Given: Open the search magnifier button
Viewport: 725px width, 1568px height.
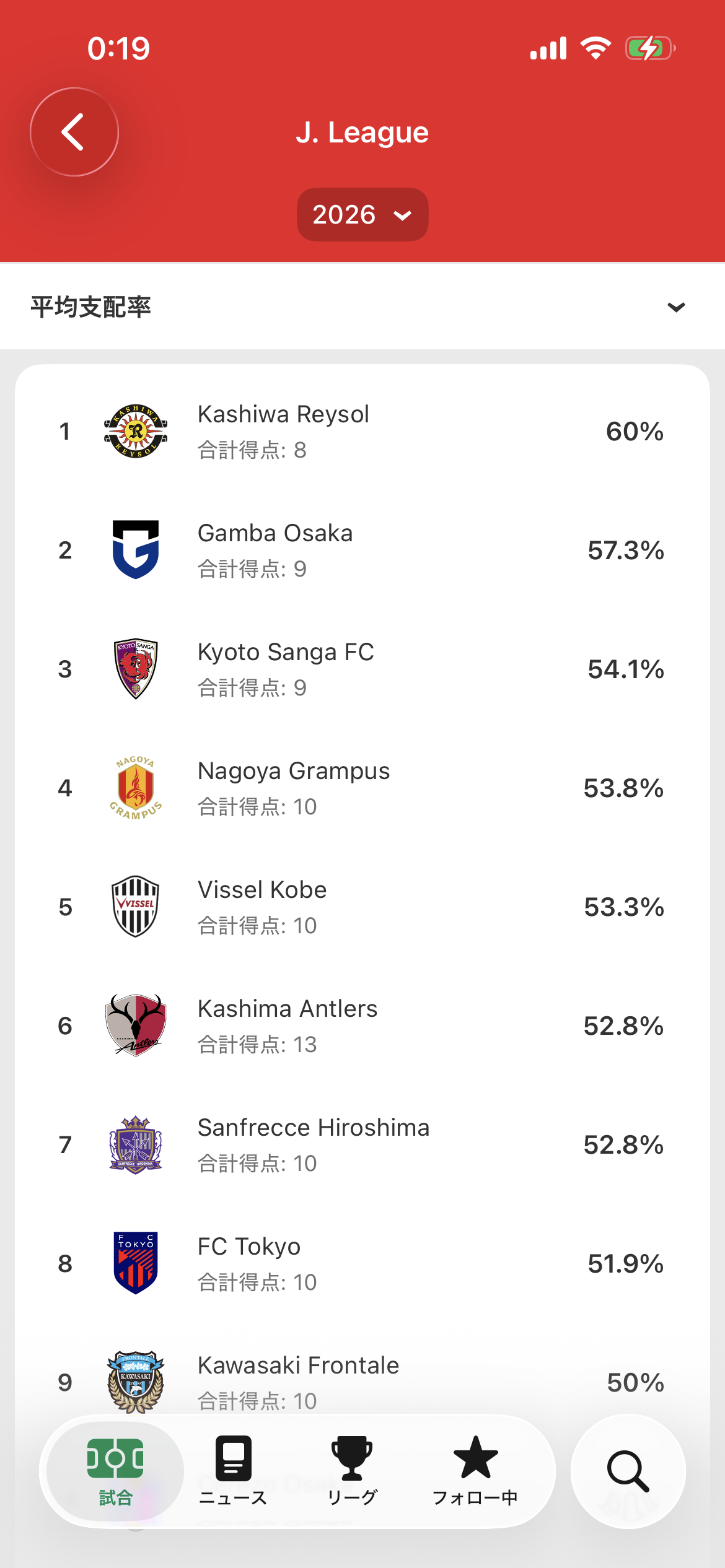Looking at the screenshot, I should tap(628, 1471).
